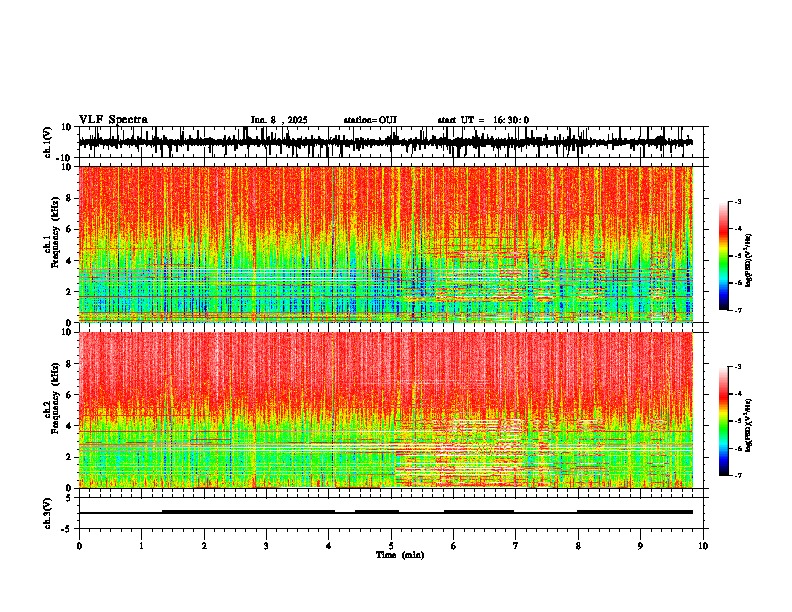Click the "-7" label on ch.2 color scale

click(738, 475)
